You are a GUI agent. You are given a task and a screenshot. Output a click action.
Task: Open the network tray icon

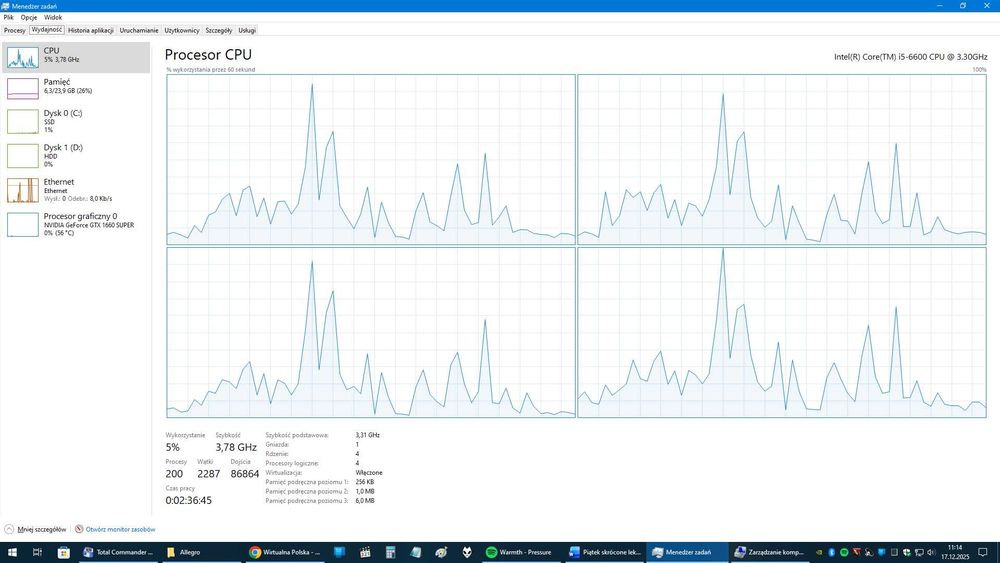(919, 552)
